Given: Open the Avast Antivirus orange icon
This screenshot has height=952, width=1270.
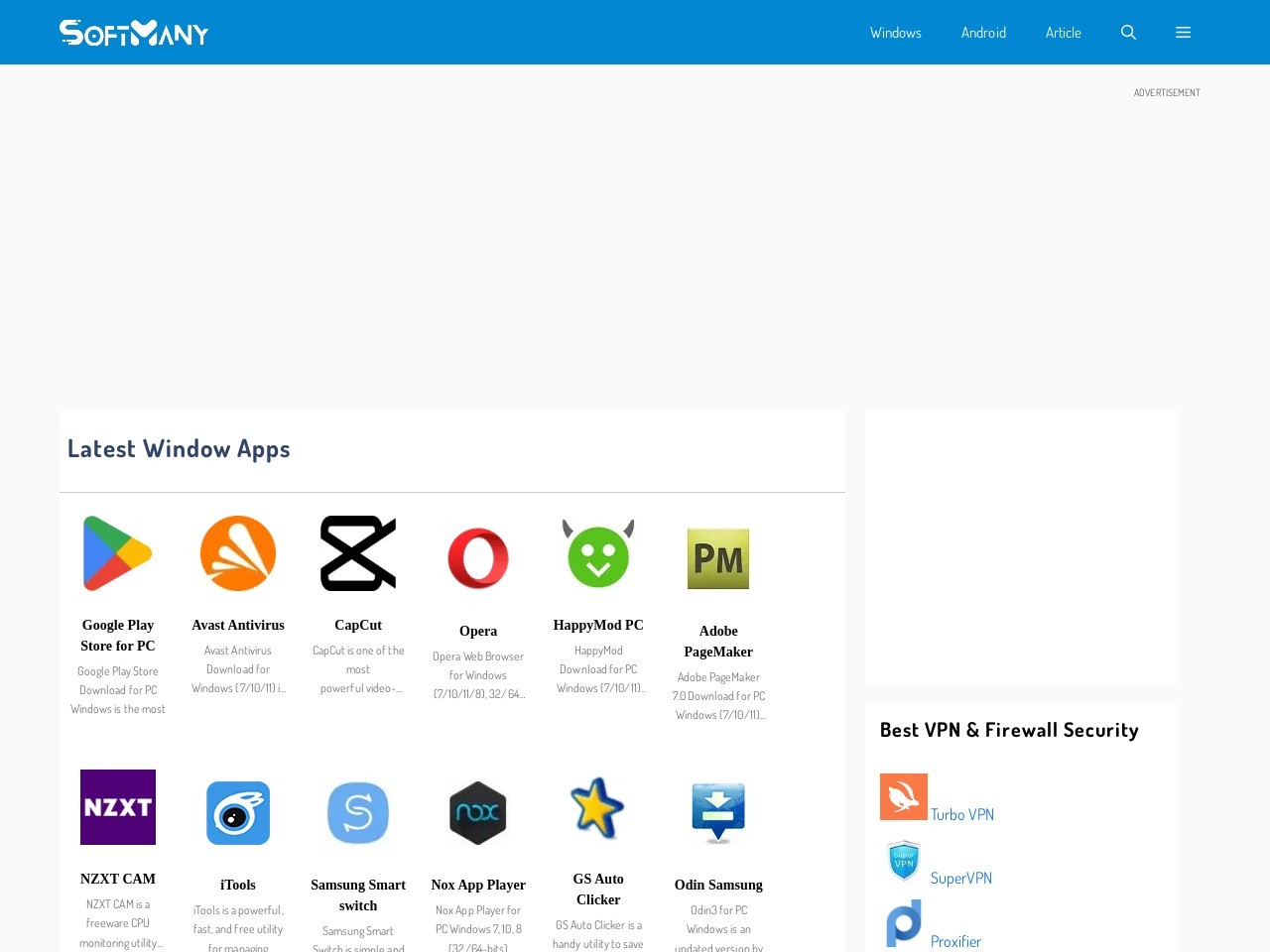Looking at the screenshot, I should coord(238,553).
